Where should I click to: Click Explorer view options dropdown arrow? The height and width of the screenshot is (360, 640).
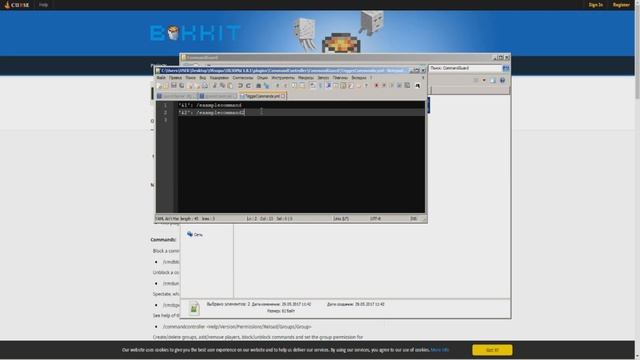coord(484,80)
